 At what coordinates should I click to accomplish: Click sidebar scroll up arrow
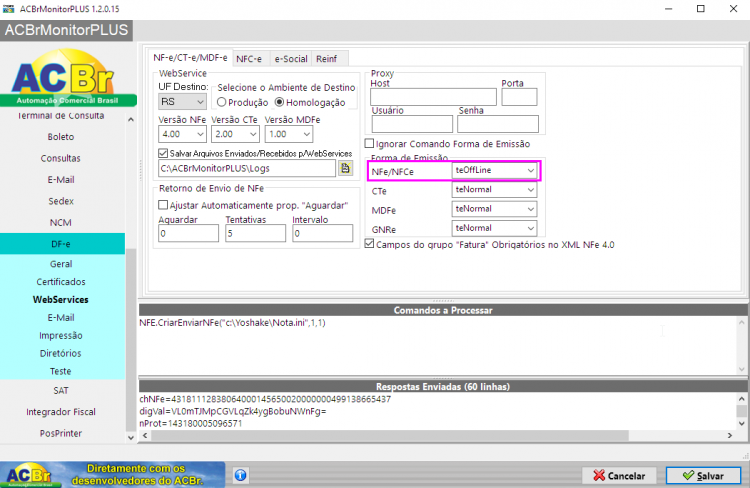pos(131,120)
